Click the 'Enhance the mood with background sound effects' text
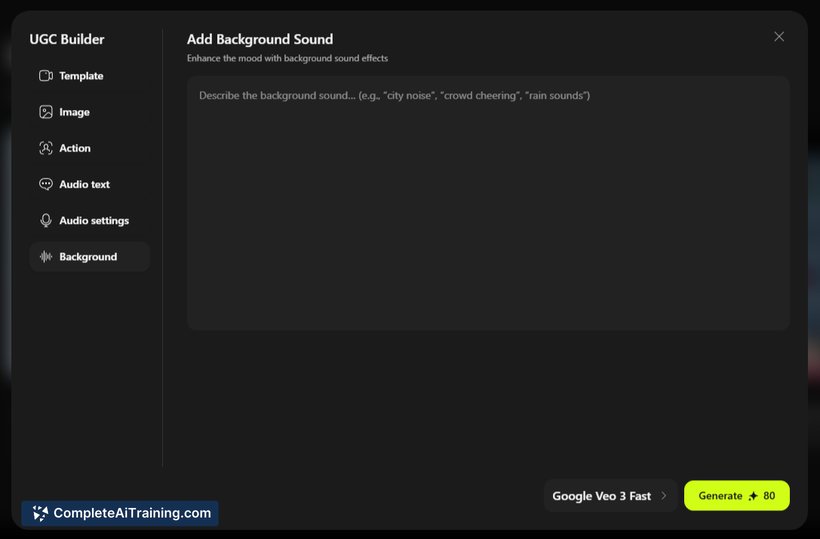This screenshot has width=820, height=539. coord(287,58)
